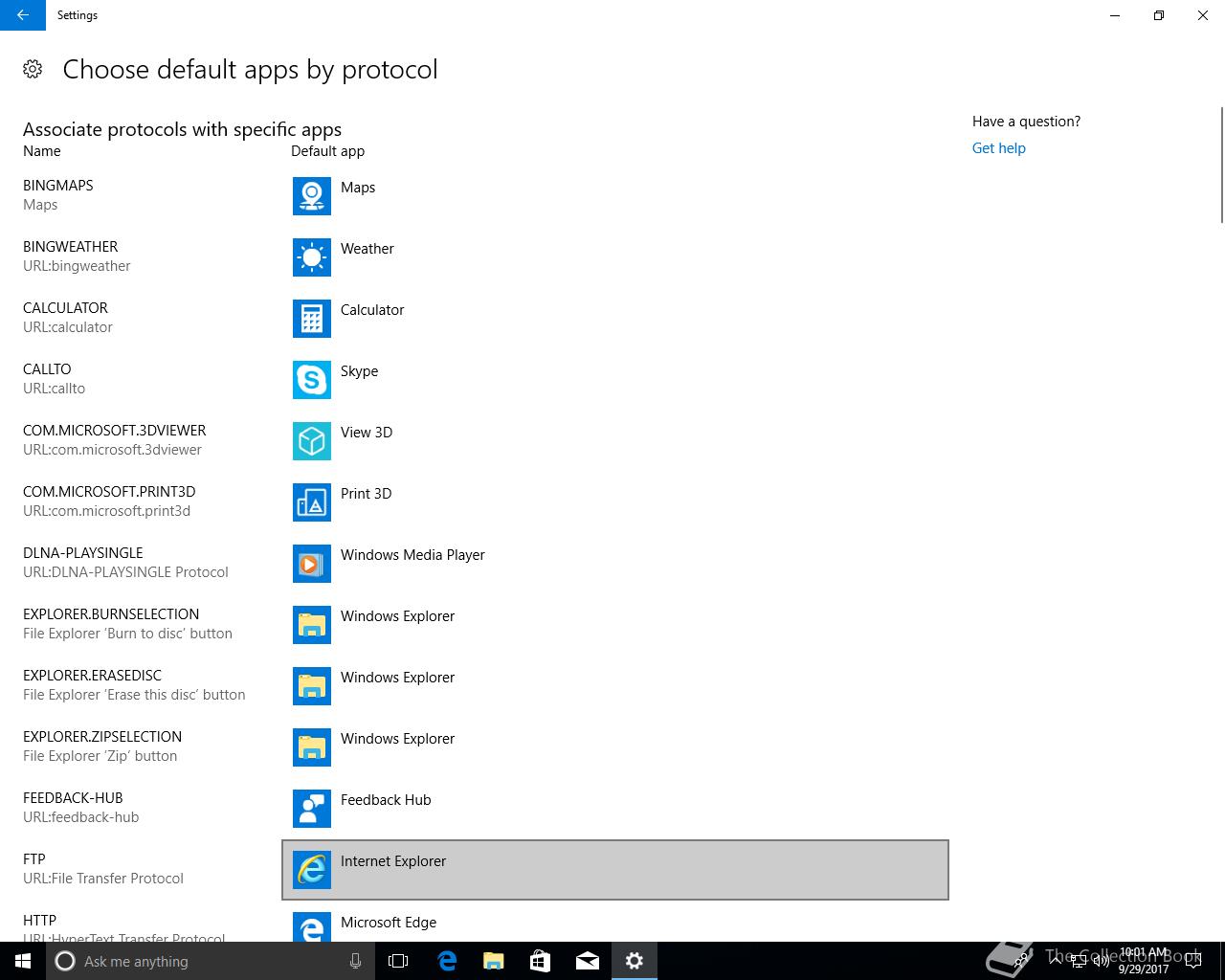Click the 'URL:DLNA-PLAYSINGLE Protocol' description
Screen dimensions: 1225x980
pyautogui.click(x=125, y=572)
